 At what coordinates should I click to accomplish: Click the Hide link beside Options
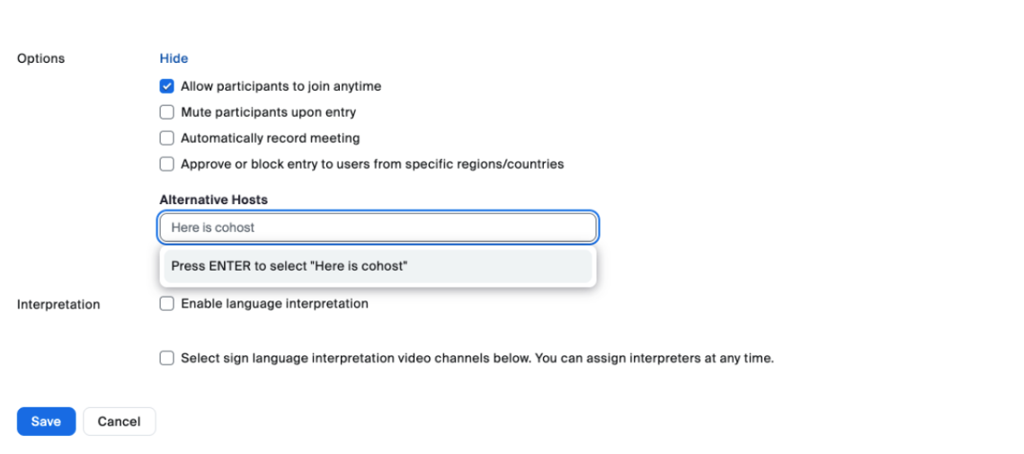click(x=173, y=59)
